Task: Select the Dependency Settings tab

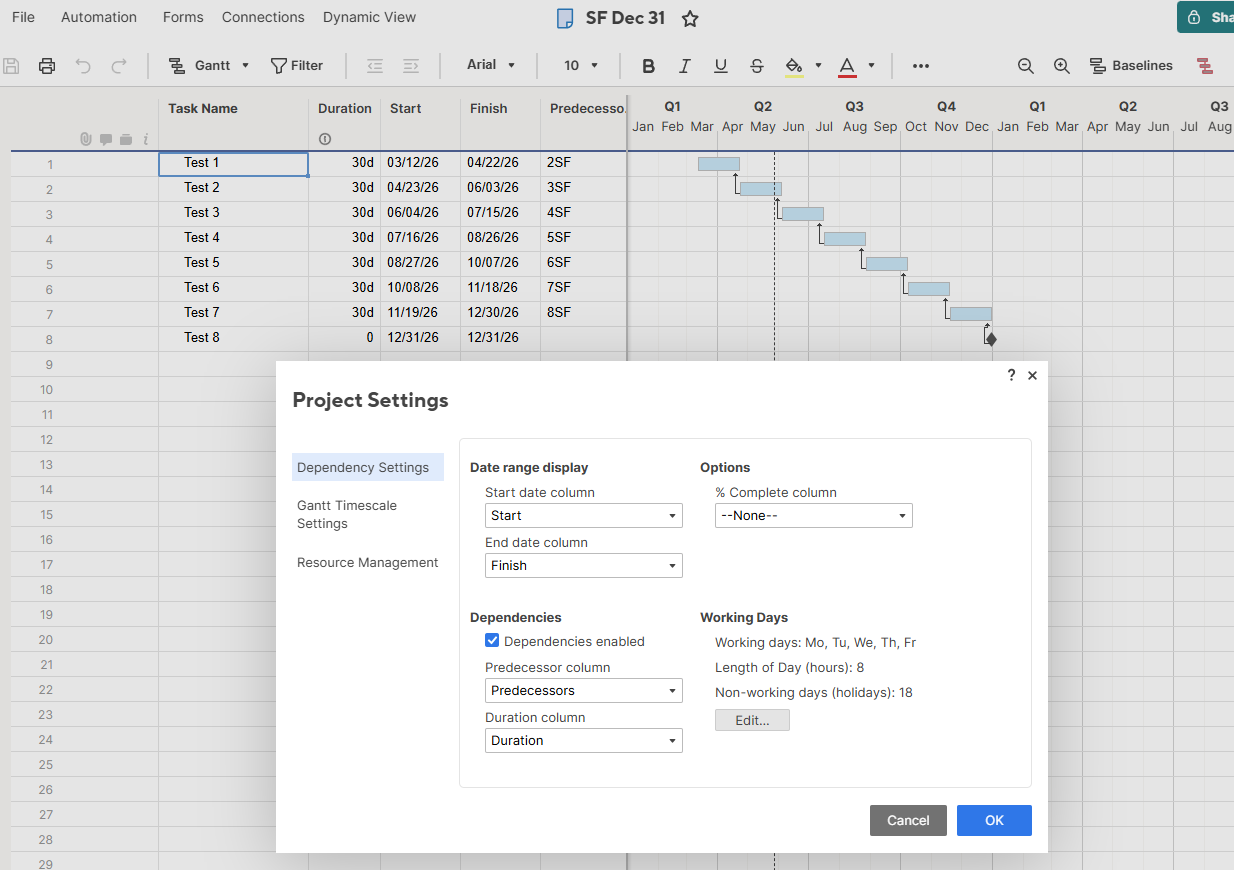Action: click(x=368, y=467)
